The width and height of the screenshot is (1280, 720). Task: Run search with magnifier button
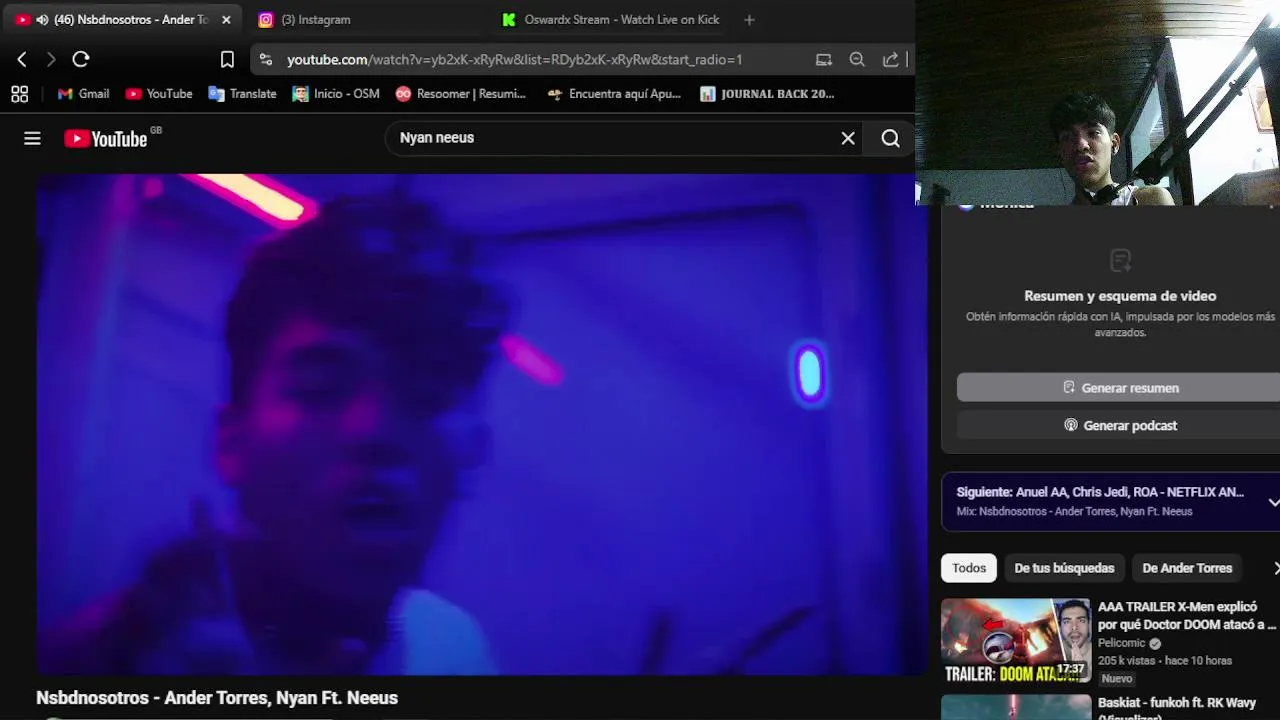(890, 138)
